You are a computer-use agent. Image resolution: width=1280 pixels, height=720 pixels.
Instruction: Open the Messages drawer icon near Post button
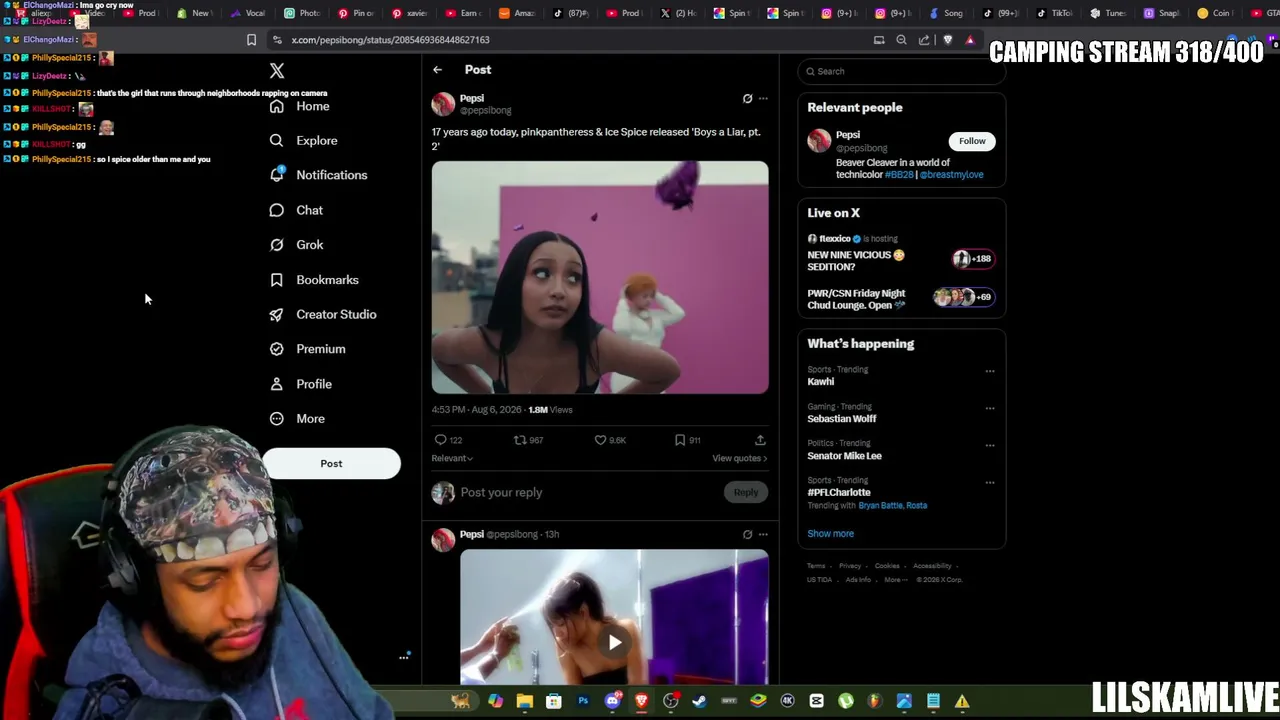tap(404, 657)
